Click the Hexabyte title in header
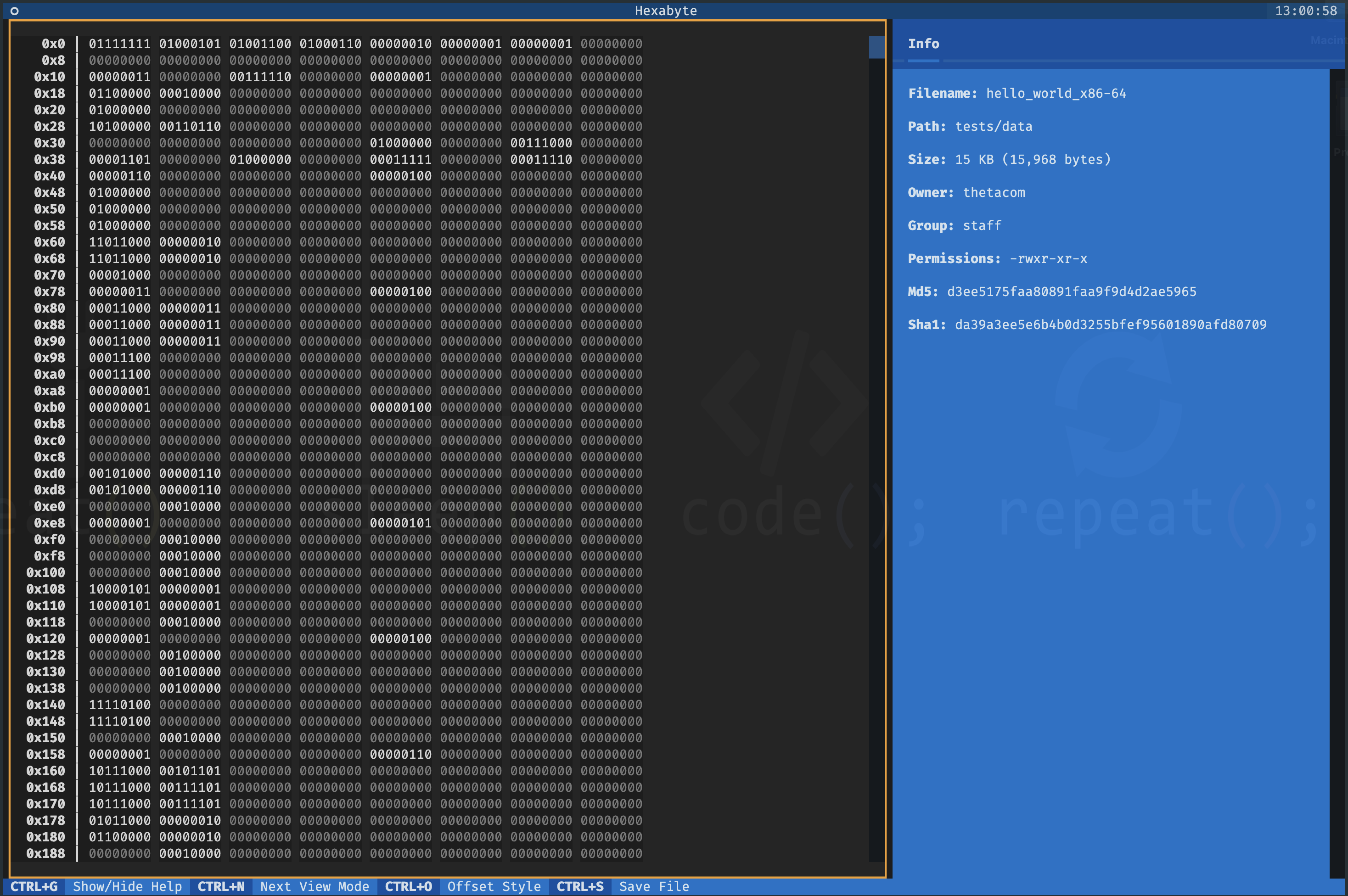Image resolution: width=1348 pixels, height=896 pixels. 666,11
